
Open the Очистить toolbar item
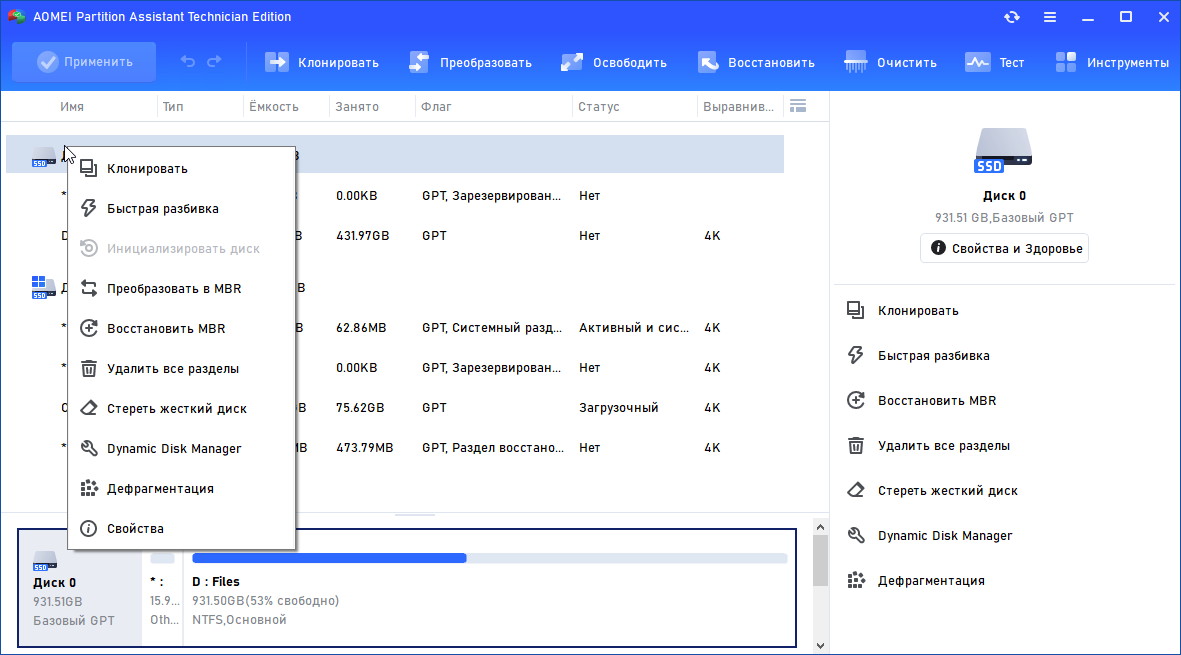pyautogui.click(x=890, y=62)
